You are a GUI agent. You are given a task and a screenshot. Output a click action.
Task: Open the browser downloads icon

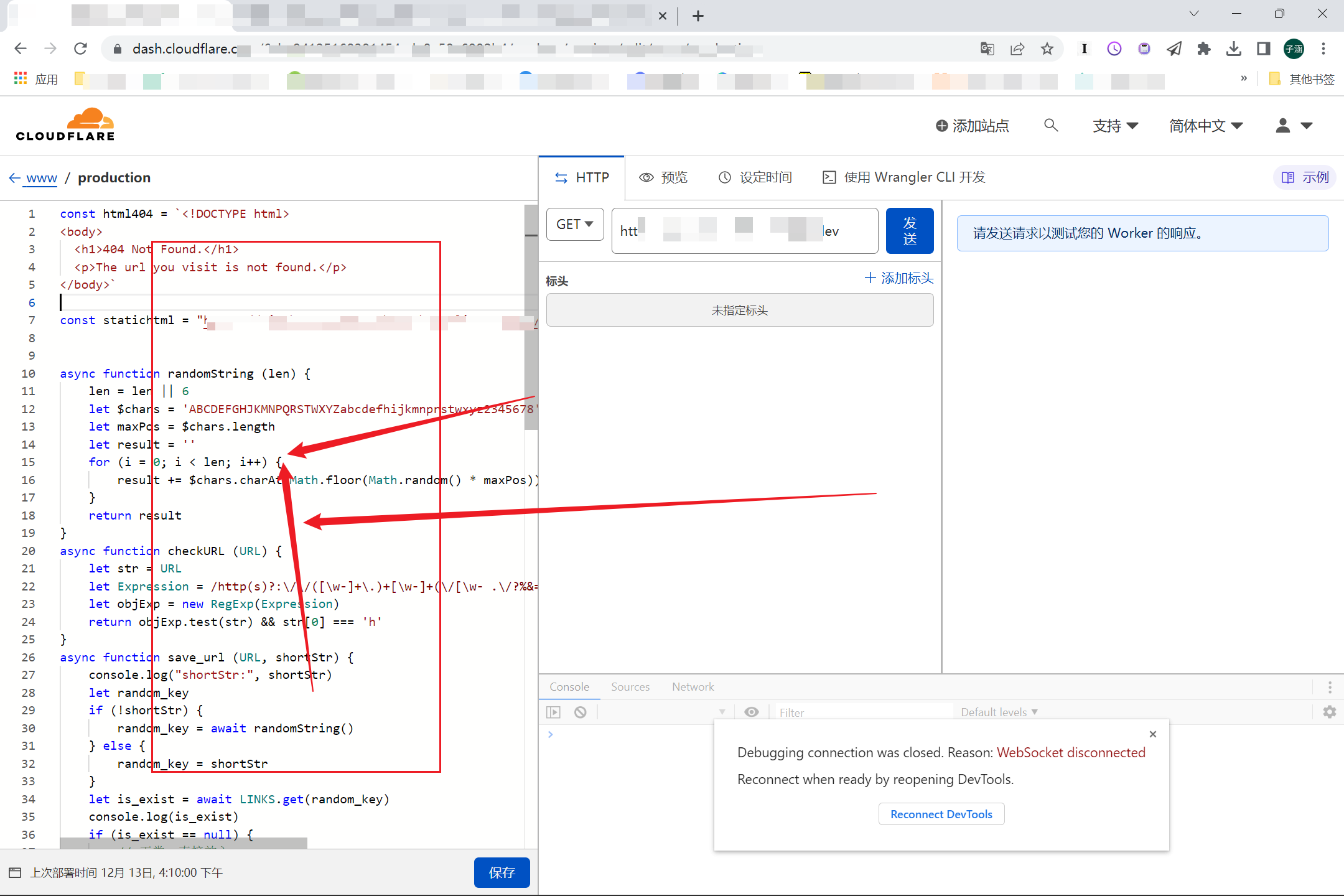1234,49
